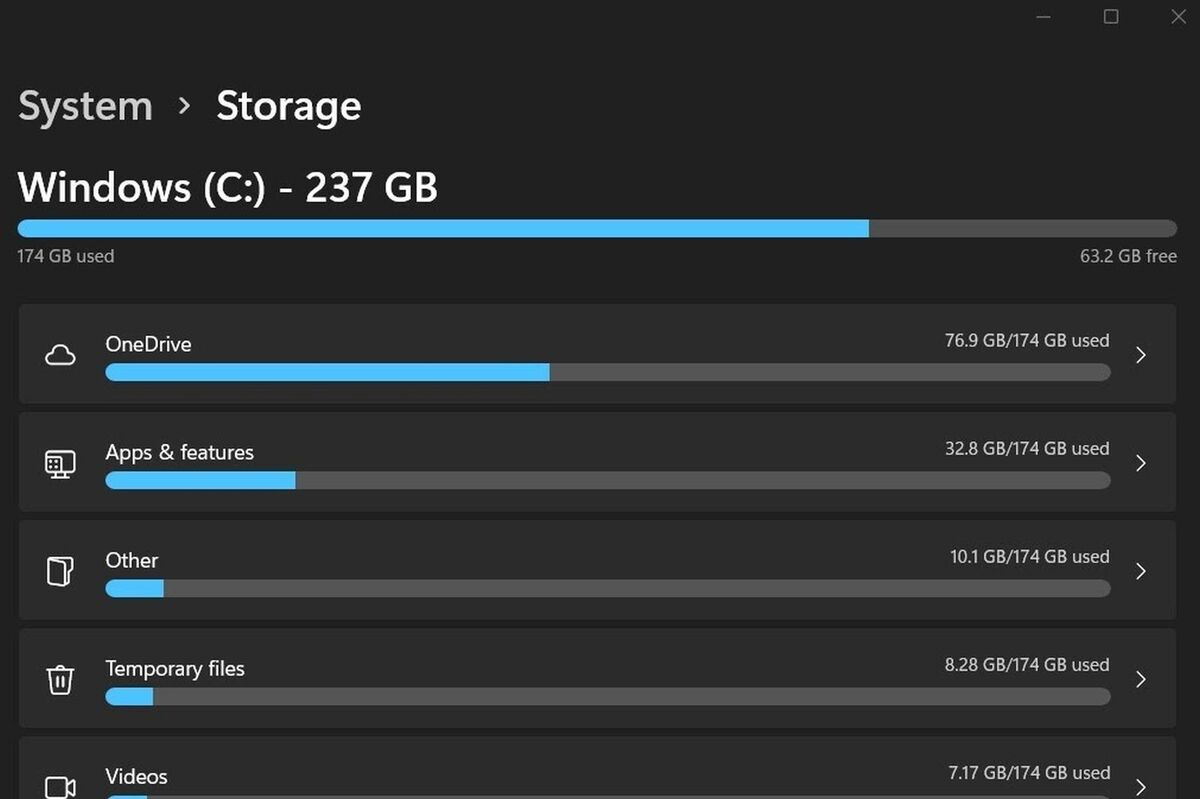Minimize the Settings window
This screenshot has width=1200, height=799.
point(1043,17)
